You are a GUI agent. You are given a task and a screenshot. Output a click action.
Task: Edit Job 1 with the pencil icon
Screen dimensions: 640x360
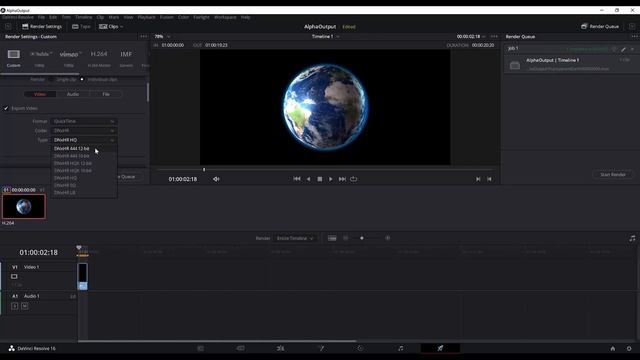tap(623, 49)
